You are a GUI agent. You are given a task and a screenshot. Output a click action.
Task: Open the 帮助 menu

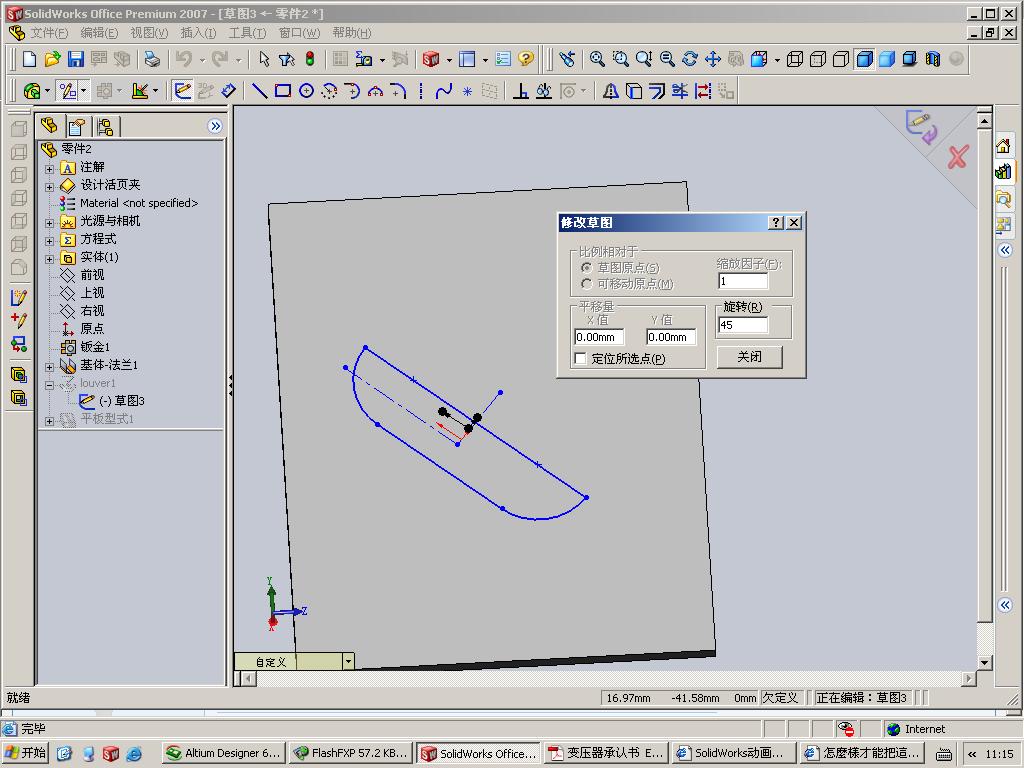351,33
